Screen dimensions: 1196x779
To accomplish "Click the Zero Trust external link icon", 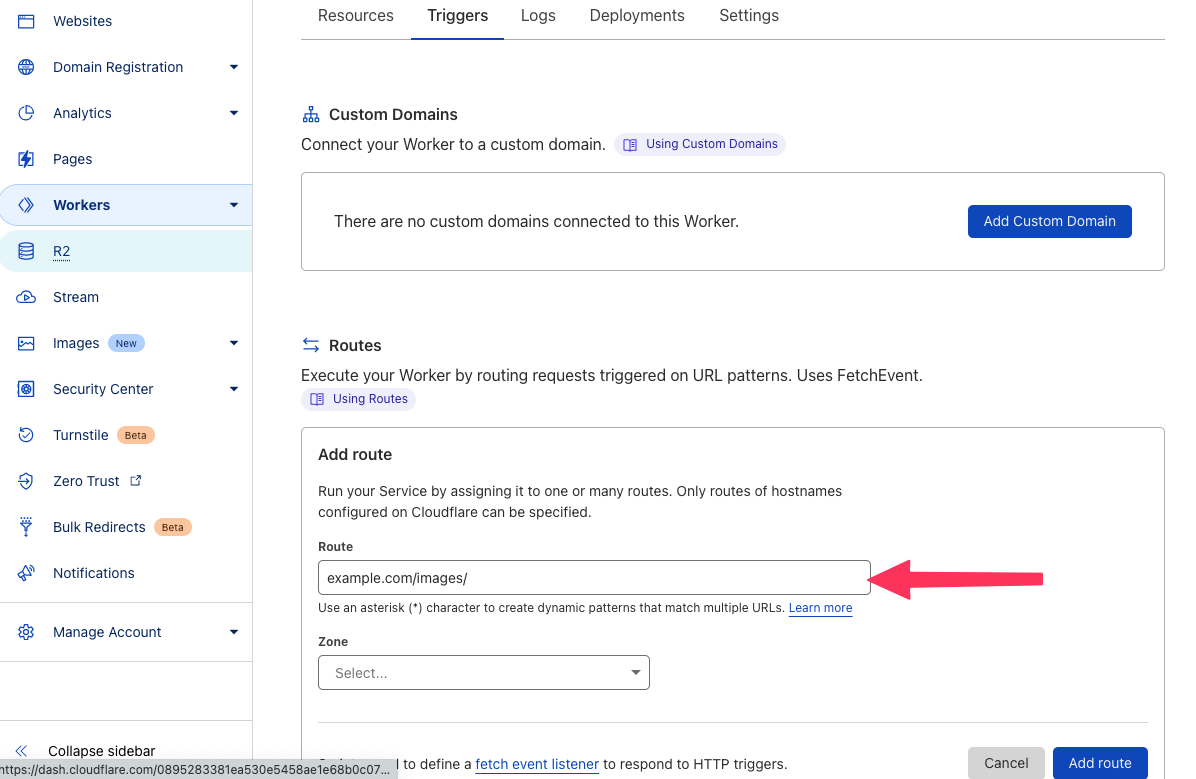I will click(136, 480).
